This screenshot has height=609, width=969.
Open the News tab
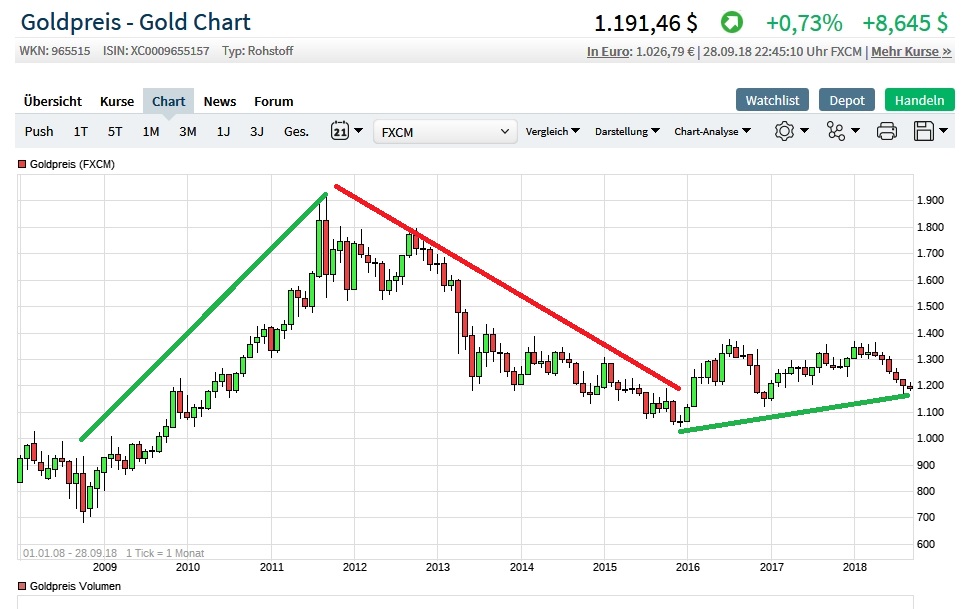click(220, 101)
